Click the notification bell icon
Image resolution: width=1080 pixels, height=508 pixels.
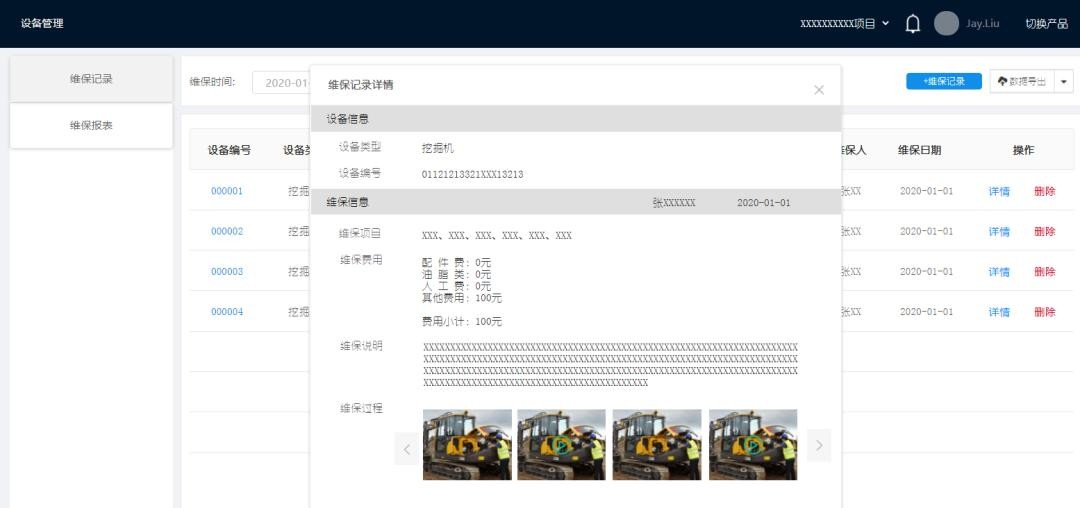[912, 24]
